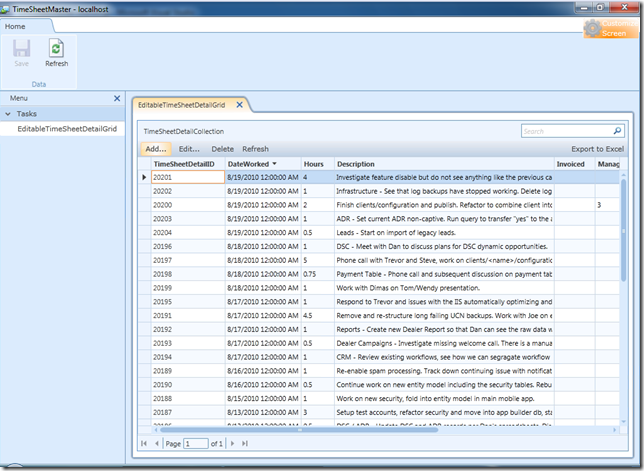Collapse the Tasks group
Screen dimensions: 644x471
[8, 114]
